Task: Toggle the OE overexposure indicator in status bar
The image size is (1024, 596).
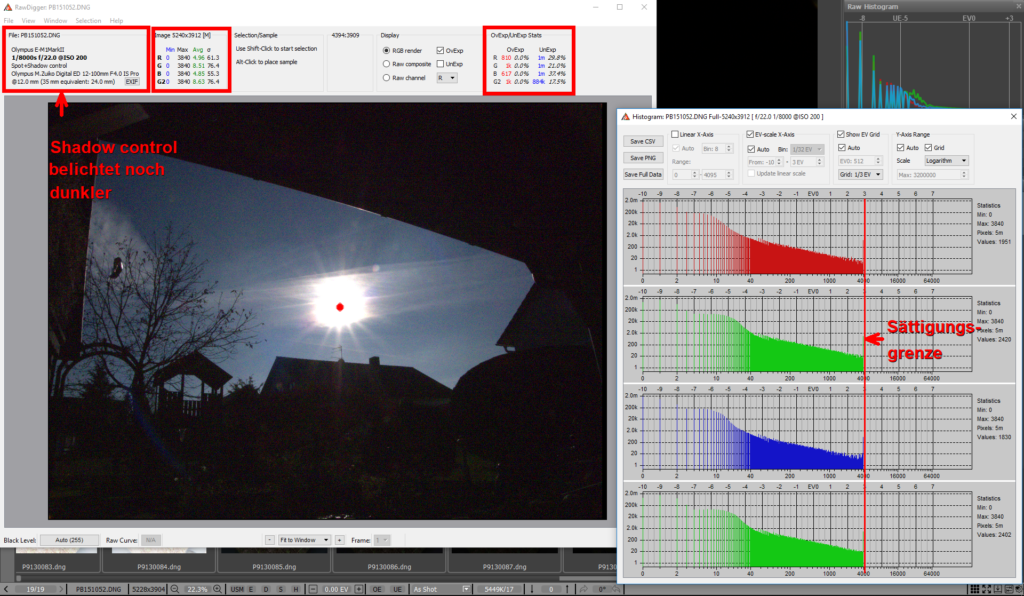Action: click(x=377, y=589)
